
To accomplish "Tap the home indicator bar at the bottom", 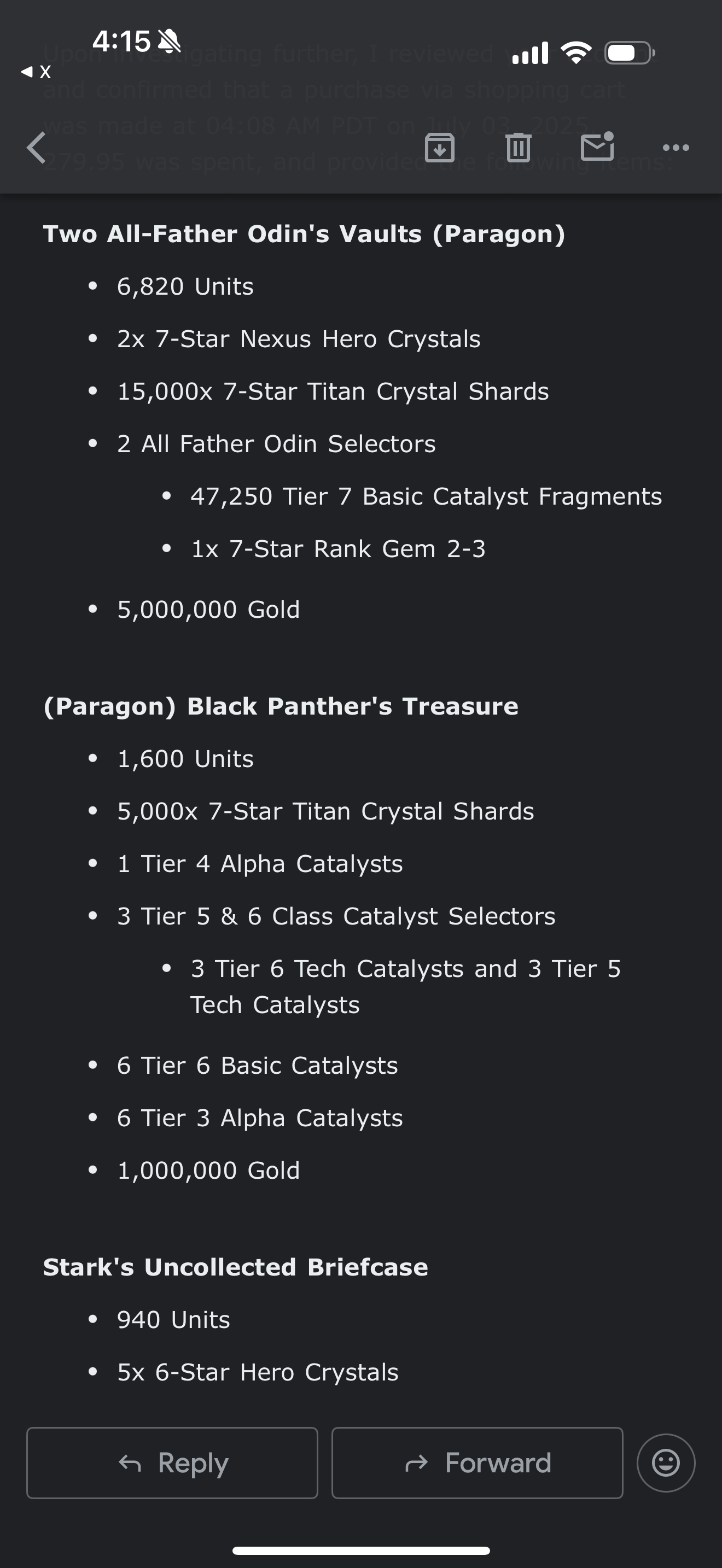I will pyautogui.click(x=361, y=1551).
